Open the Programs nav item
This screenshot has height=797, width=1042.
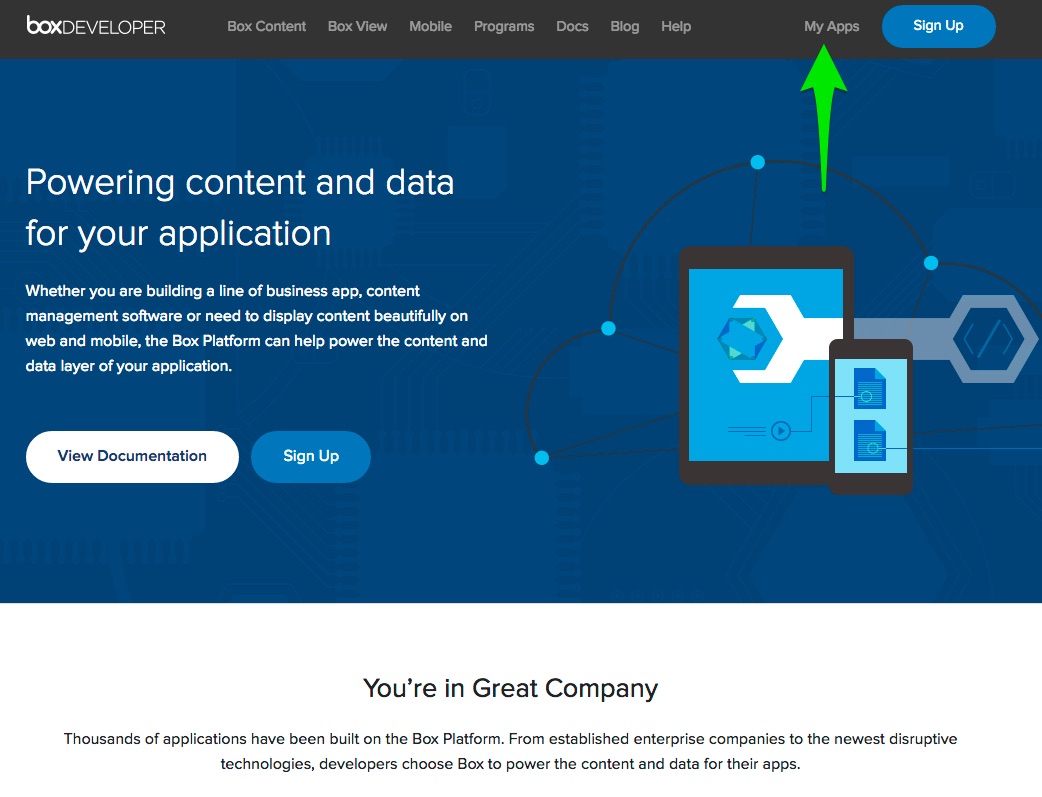pyautogui.click(x=504, y=27)
